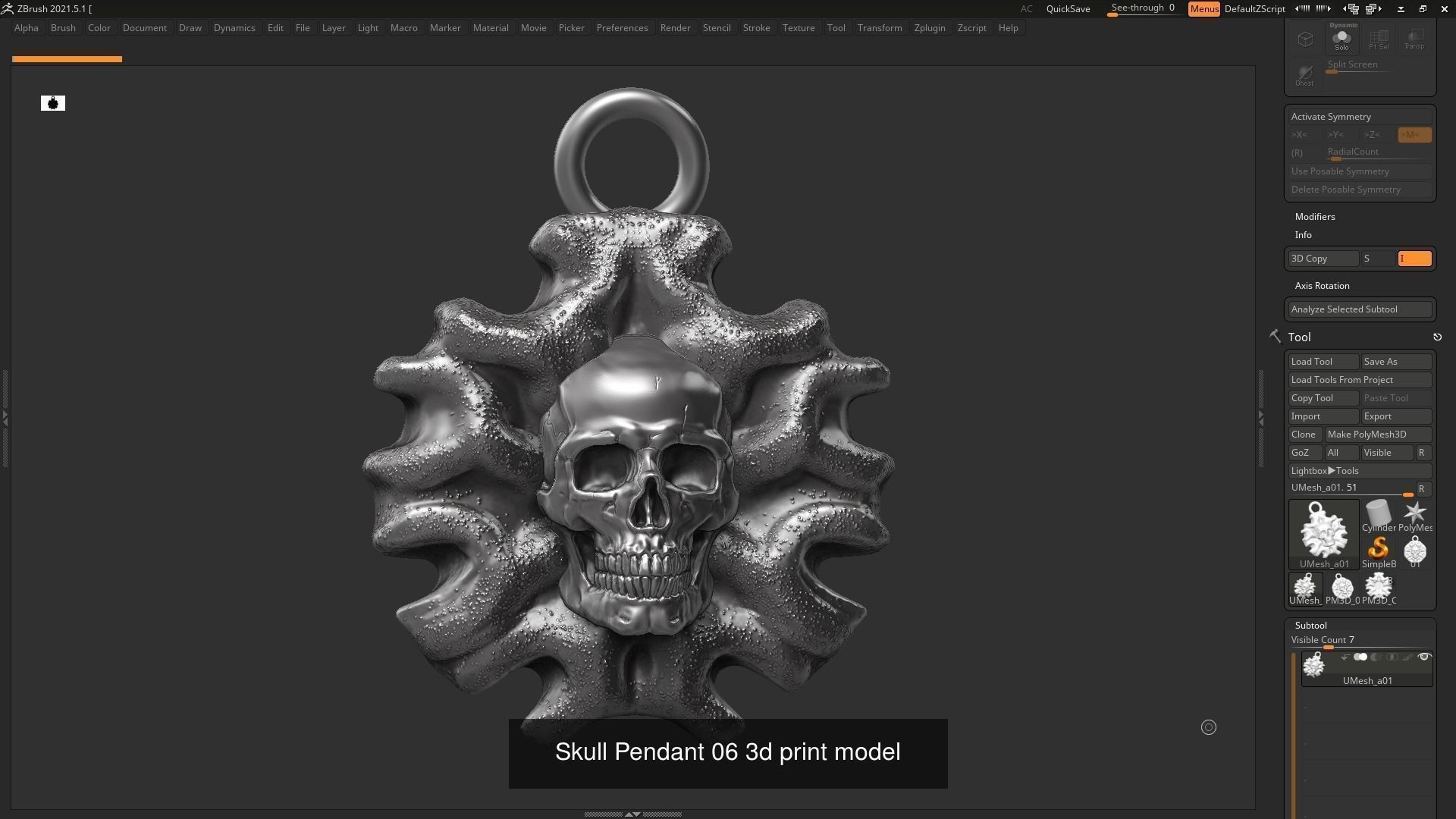Expand the Info section

pos(1304,235)
